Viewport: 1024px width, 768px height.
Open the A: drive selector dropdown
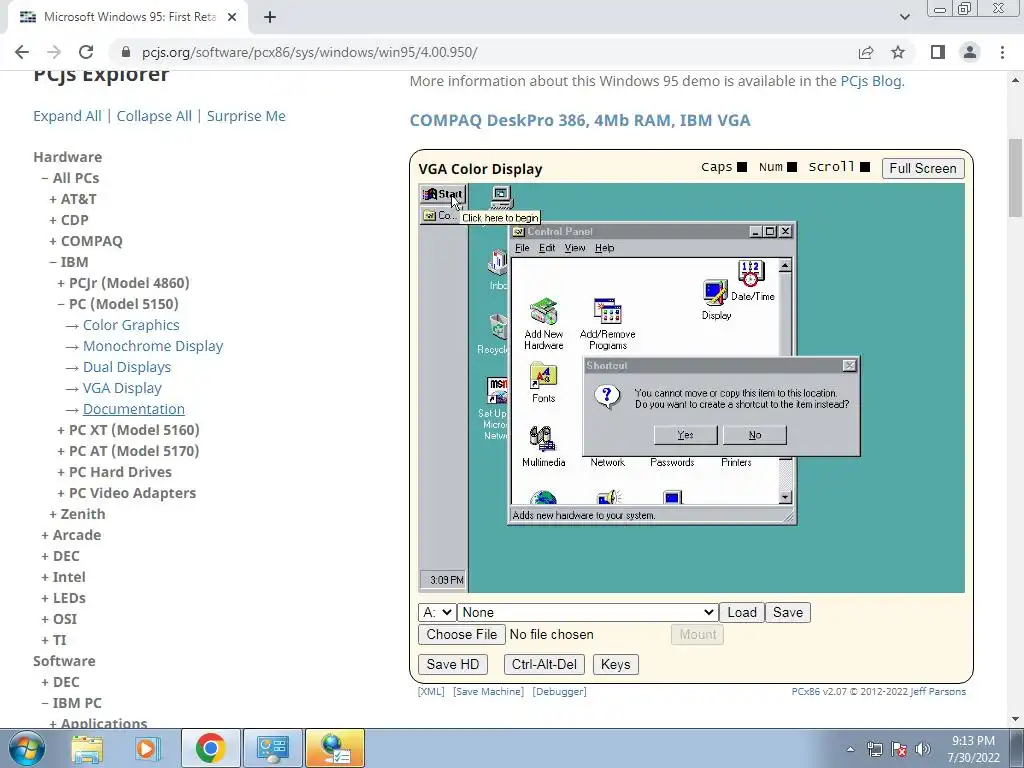click(x=437, y=613)
